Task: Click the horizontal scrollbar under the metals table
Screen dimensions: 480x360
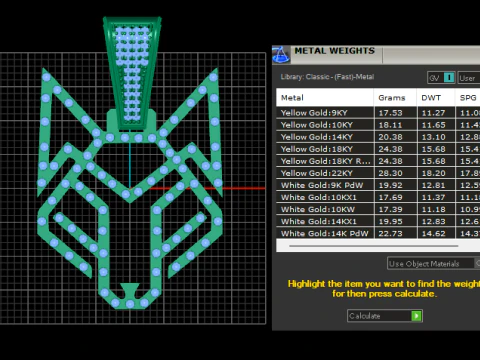Action: 374,246
